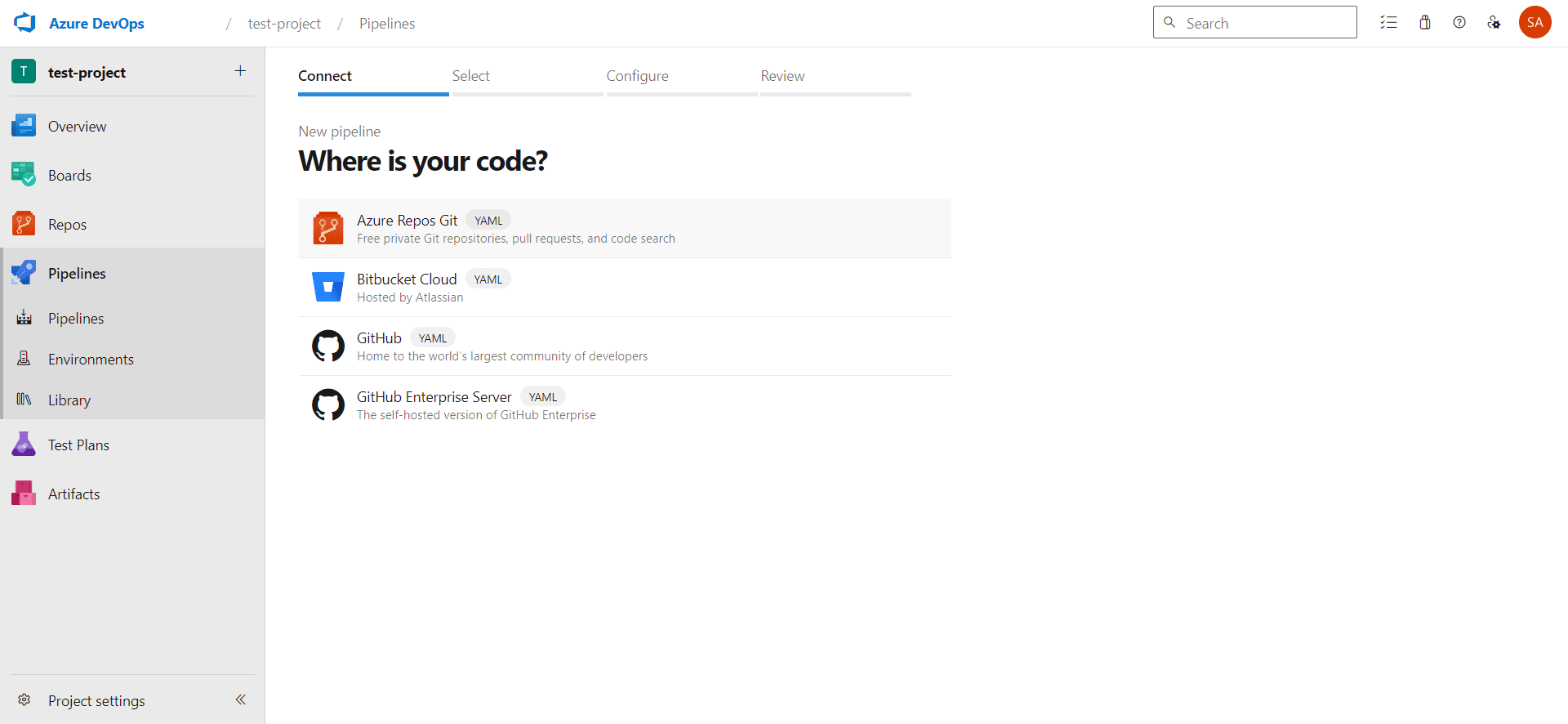Image resolution: width=1568 pixels, height=724 pixels.
Task: Click in the Search input field
Action: [x=1266, y=23]
